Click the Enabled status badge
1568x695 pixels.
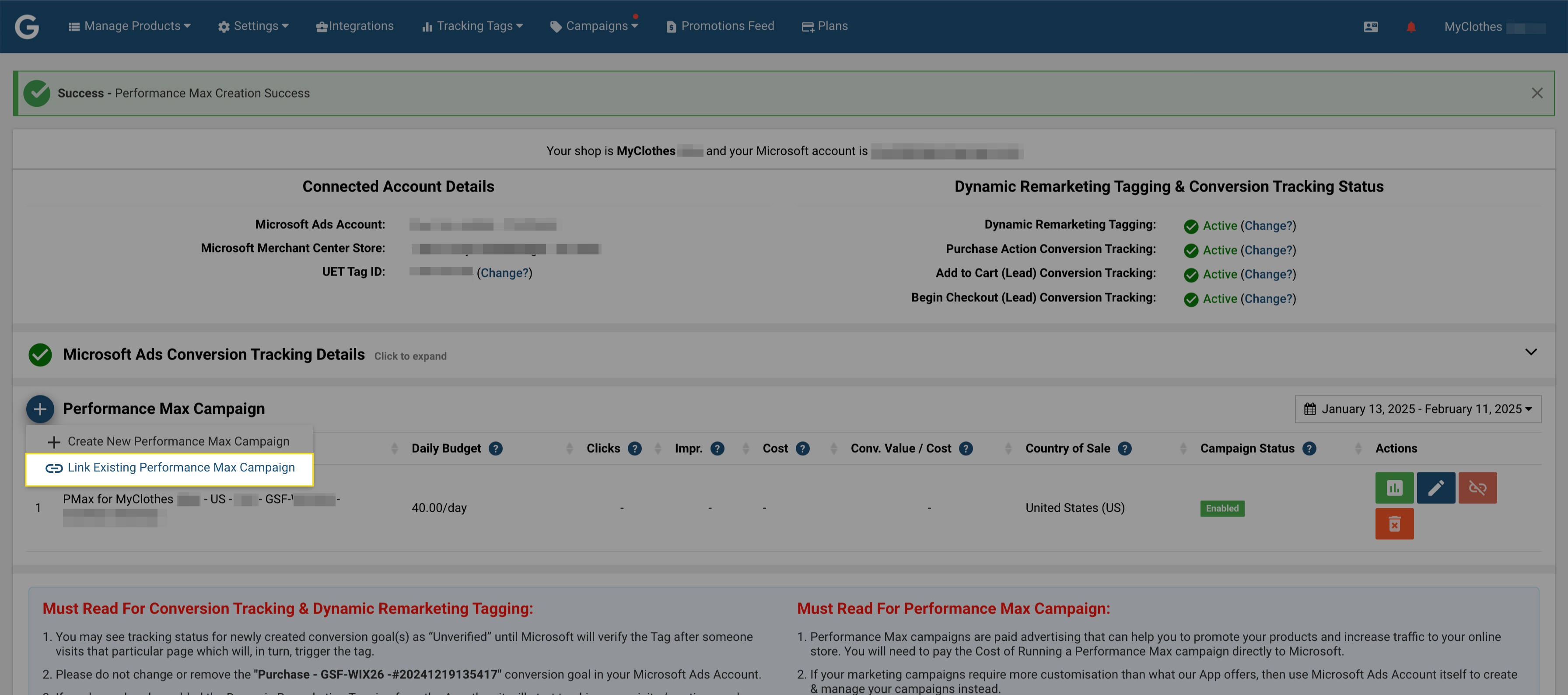pos(1222,508)
